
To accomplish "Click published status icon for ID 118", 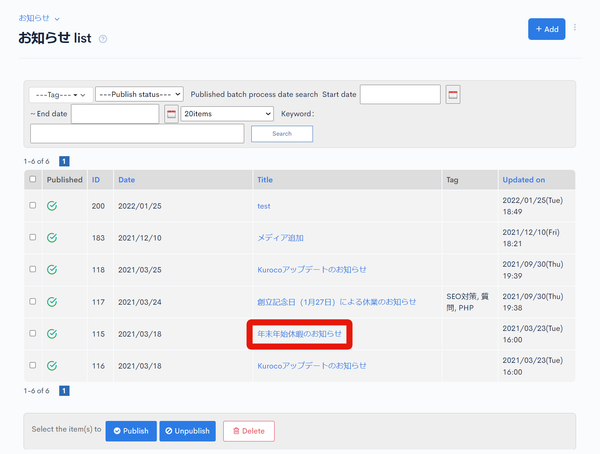I will coord(52,269).
